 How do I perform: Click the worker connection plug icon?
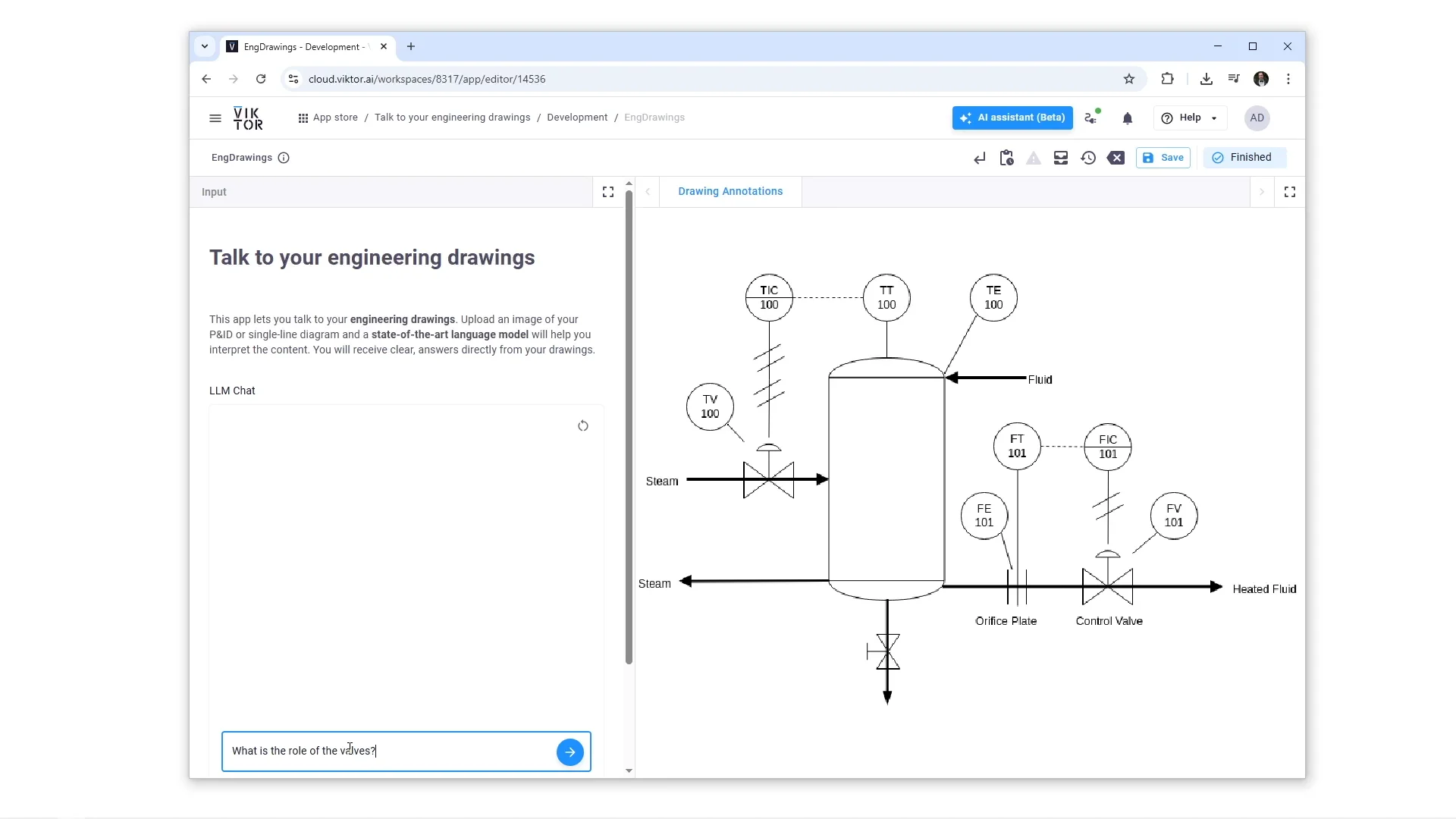[1091, 118]
